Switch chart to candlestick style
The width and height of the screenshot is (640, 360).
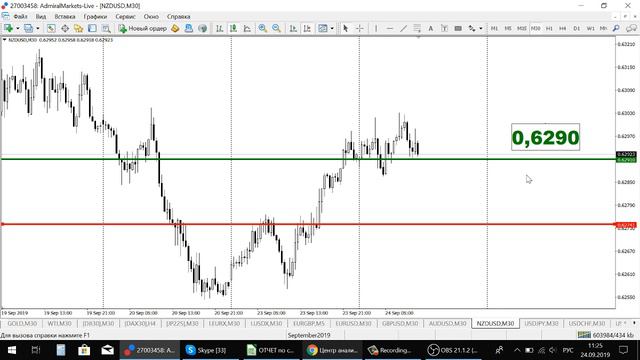pyautogui.click(x=233, y=28)
